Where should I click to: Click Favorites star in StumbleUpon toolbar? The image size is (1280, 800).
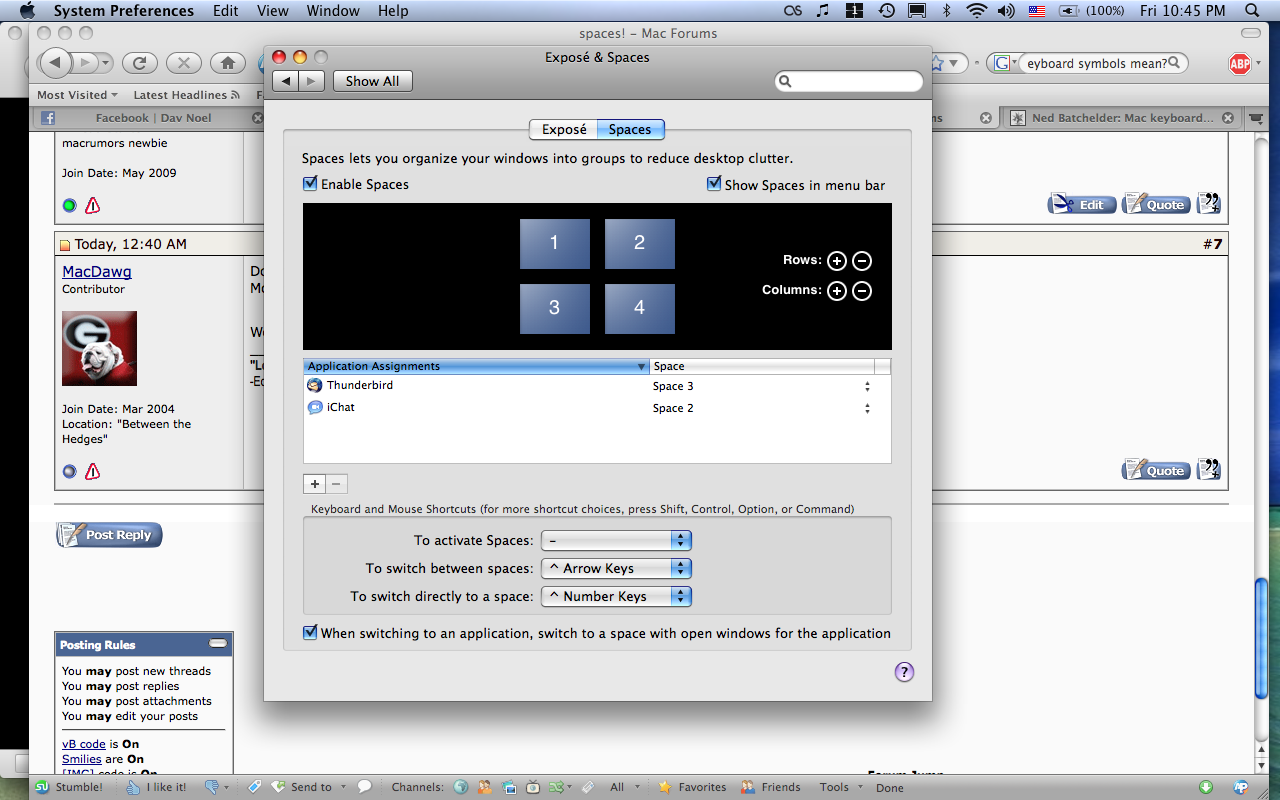[x=691, y=787]
